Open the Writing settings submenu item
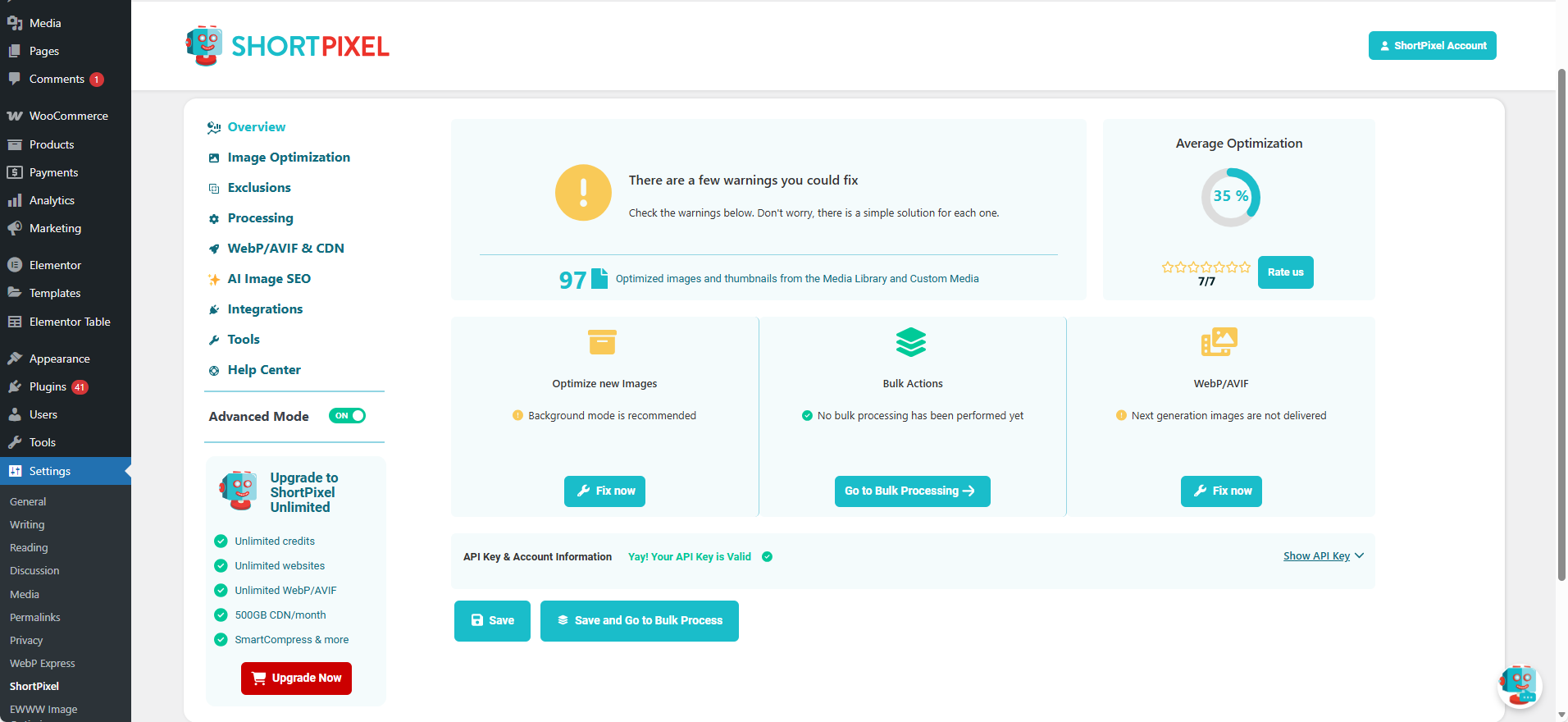The image size is (1568, 722). 27,524
